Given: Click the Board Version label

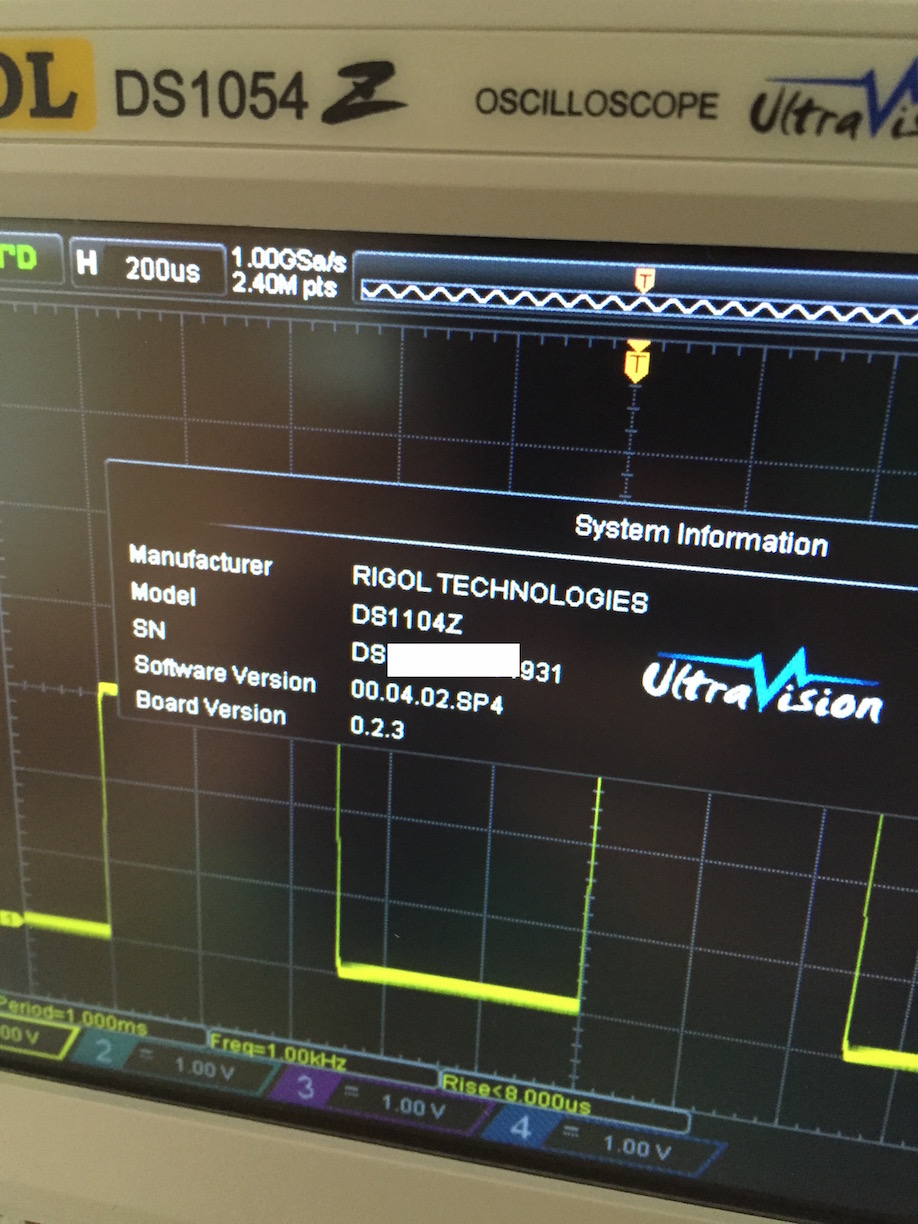Looking at the screenshot, I should [210, 706].
